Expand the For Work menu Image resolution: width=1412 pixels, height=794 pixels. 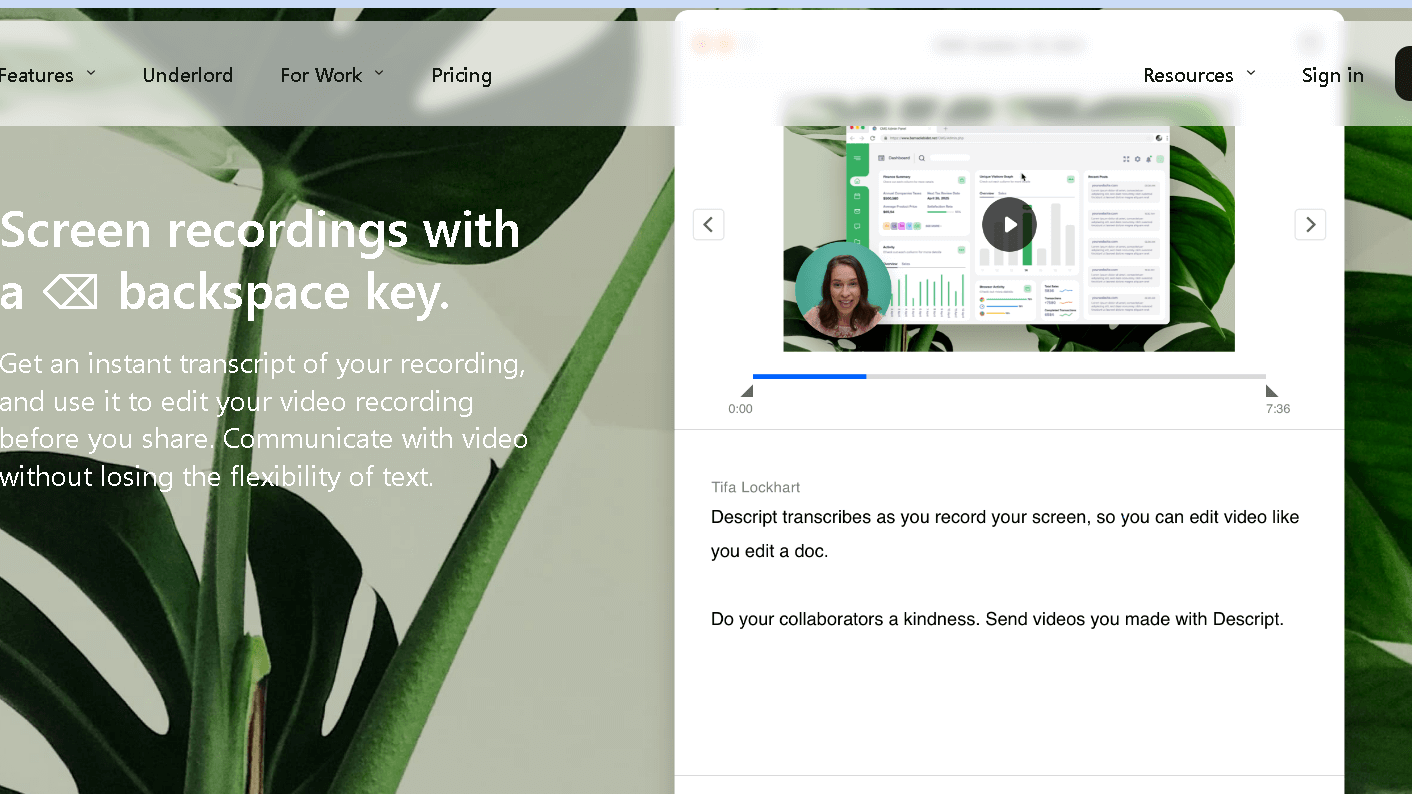point(332,75)
